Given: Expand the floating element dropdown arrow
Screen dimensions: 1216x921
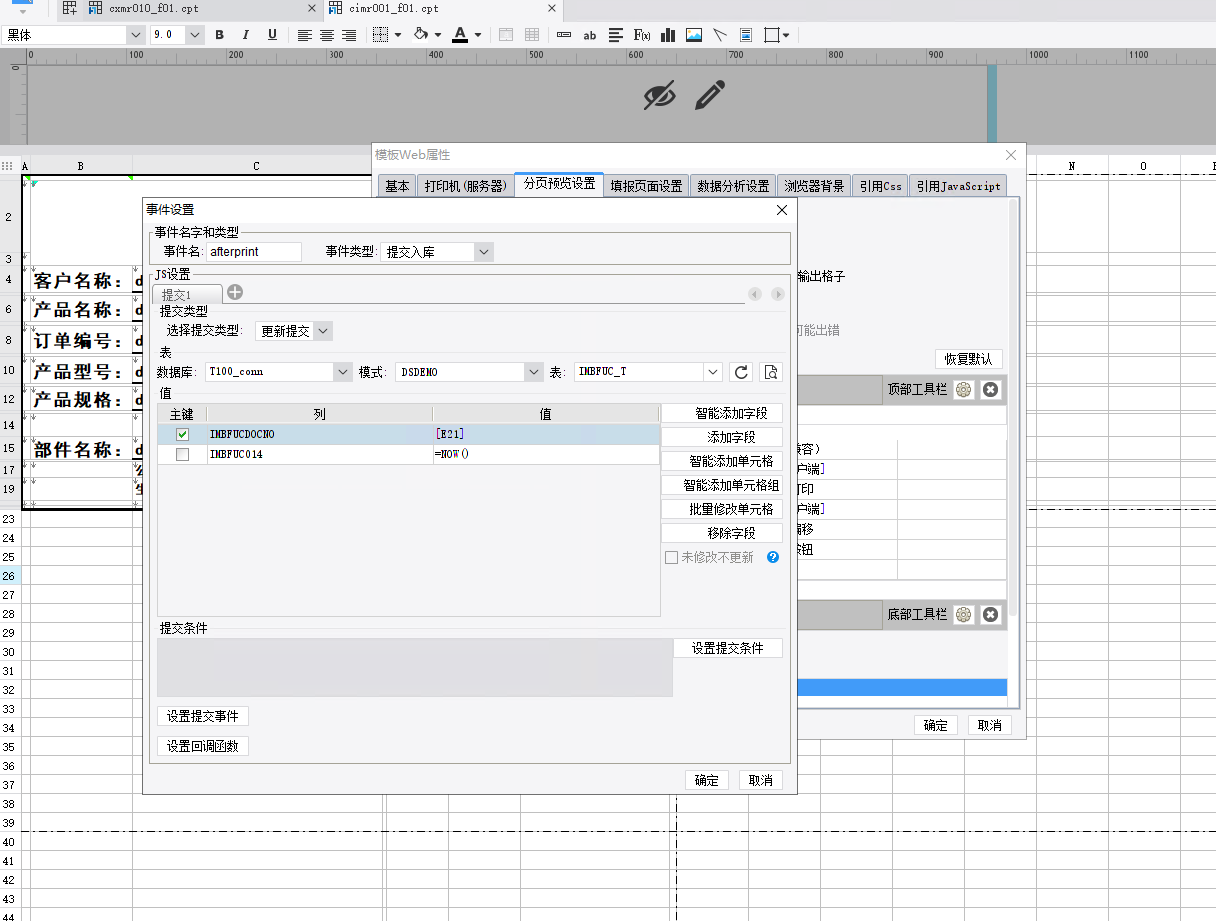Looking at the screenshot, I should pyautogui.click(x=787, y=35).
